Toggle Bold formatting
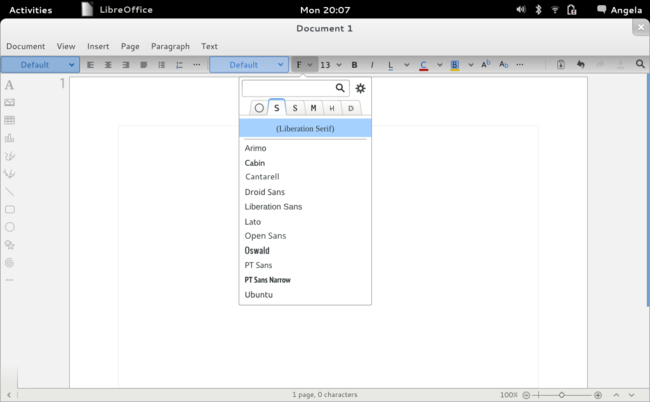Image resolution: width=650 pixels, height=402 pixels. point(354,65)
